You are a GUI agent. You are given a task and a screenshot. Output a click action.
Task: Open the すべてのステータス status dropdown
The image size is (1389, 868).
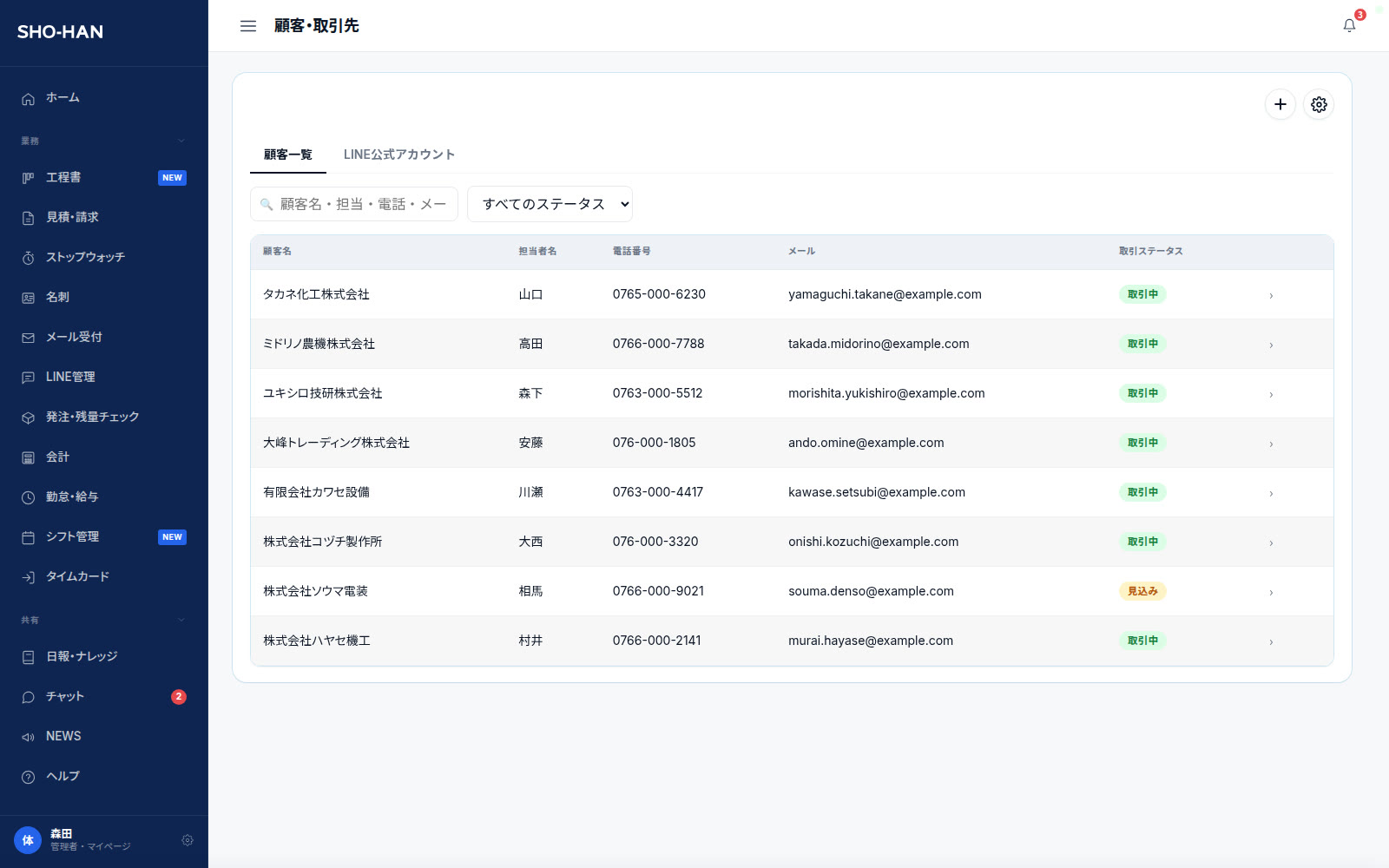[550, 204]
